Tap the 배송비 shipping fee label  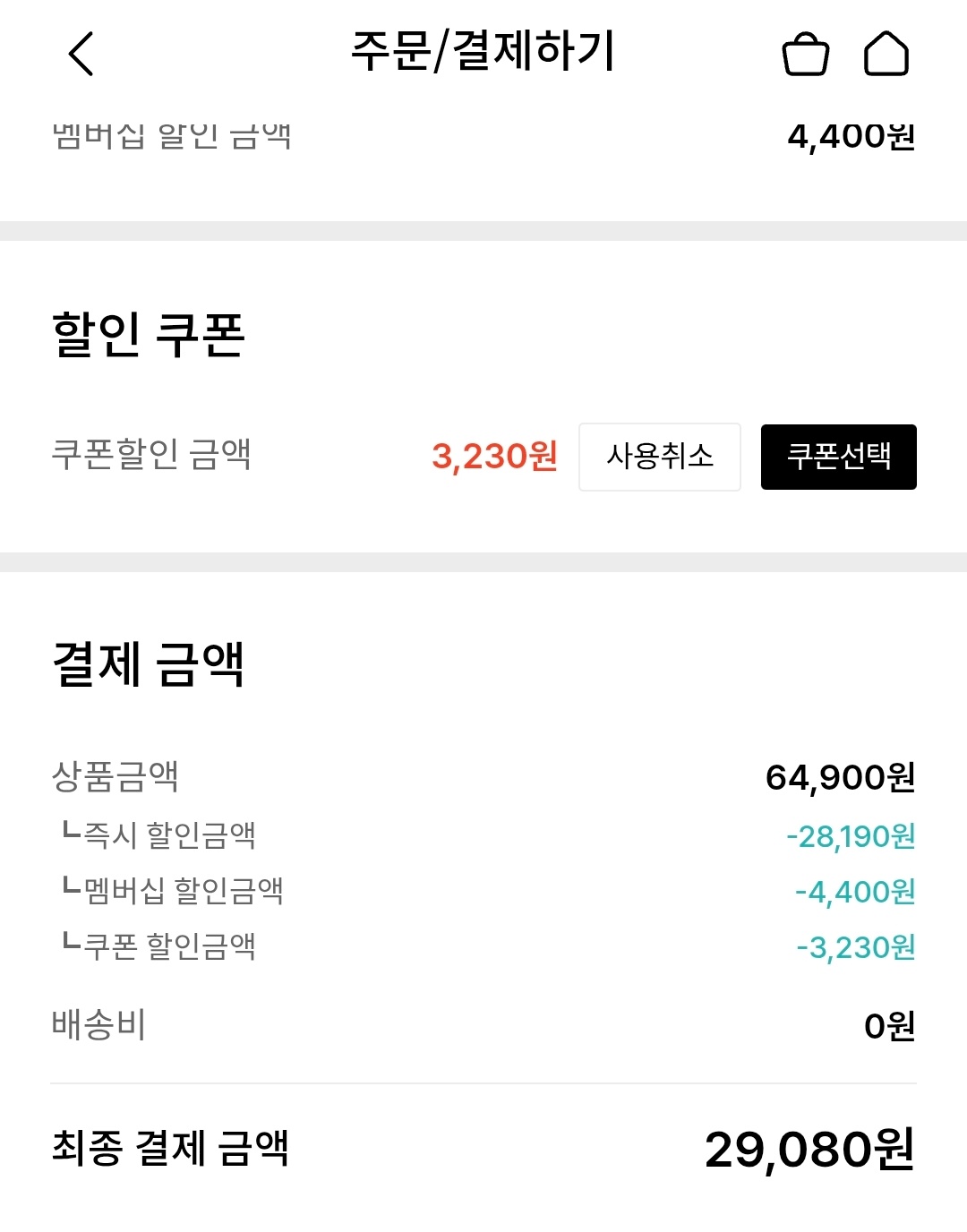point(98,1024)
